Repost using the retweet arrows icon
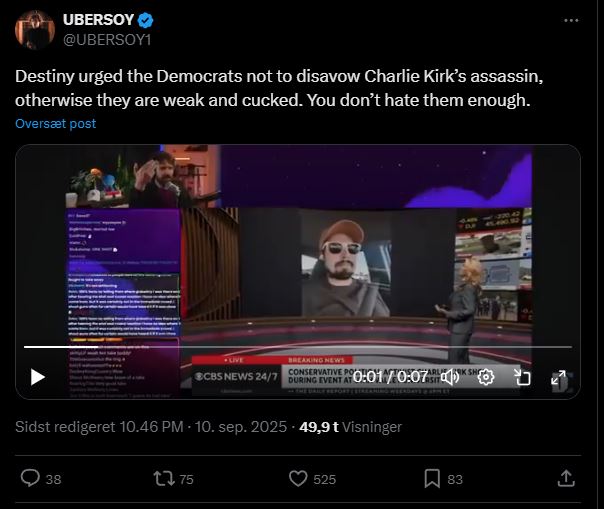The image size is (604, 509). (x=164, y=479)
